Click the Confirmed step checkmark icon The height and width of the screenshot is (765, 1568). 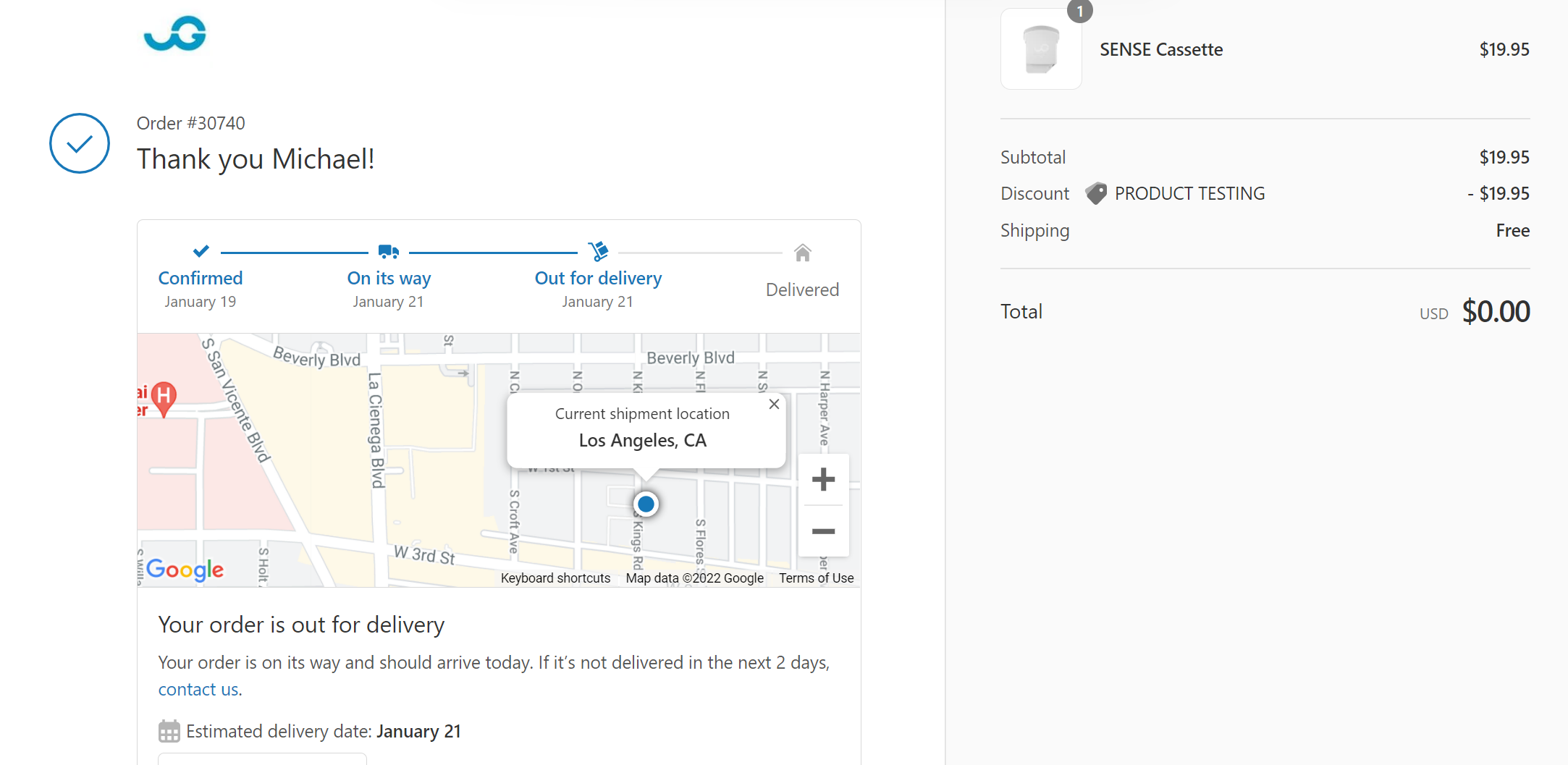pos(201,251)
